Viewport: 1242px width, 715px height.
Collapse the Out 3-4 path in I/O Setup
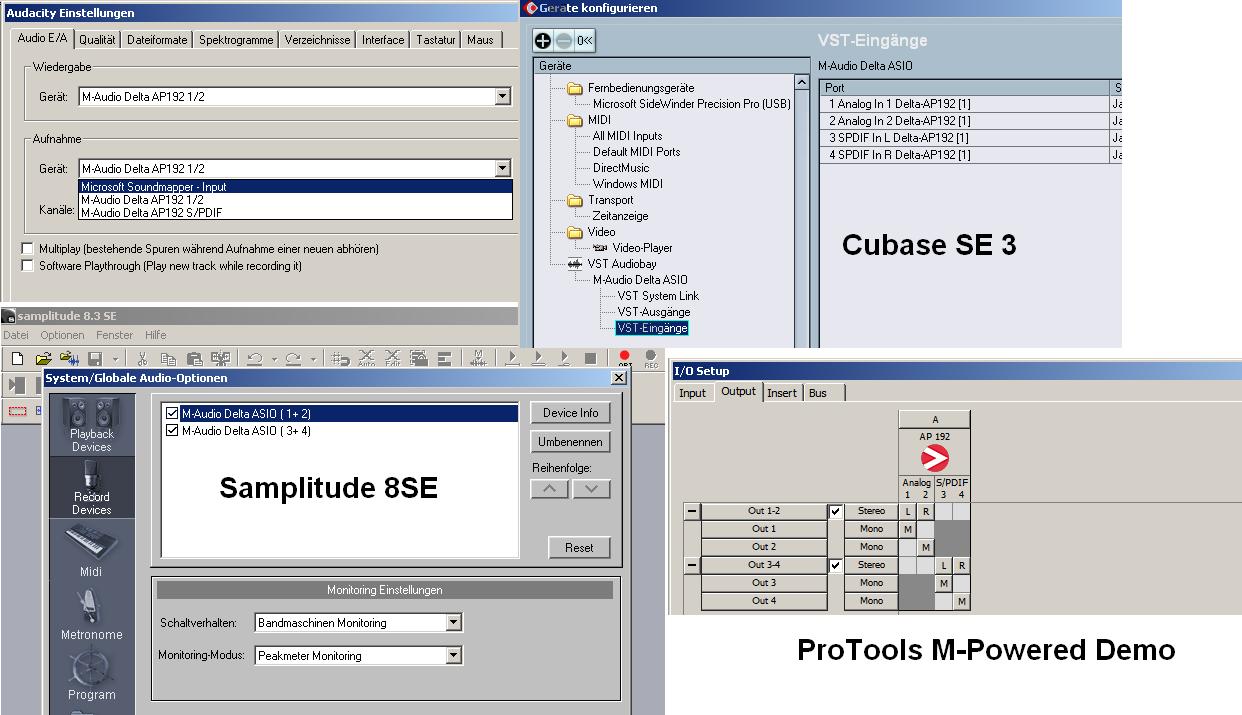[691, 565]
